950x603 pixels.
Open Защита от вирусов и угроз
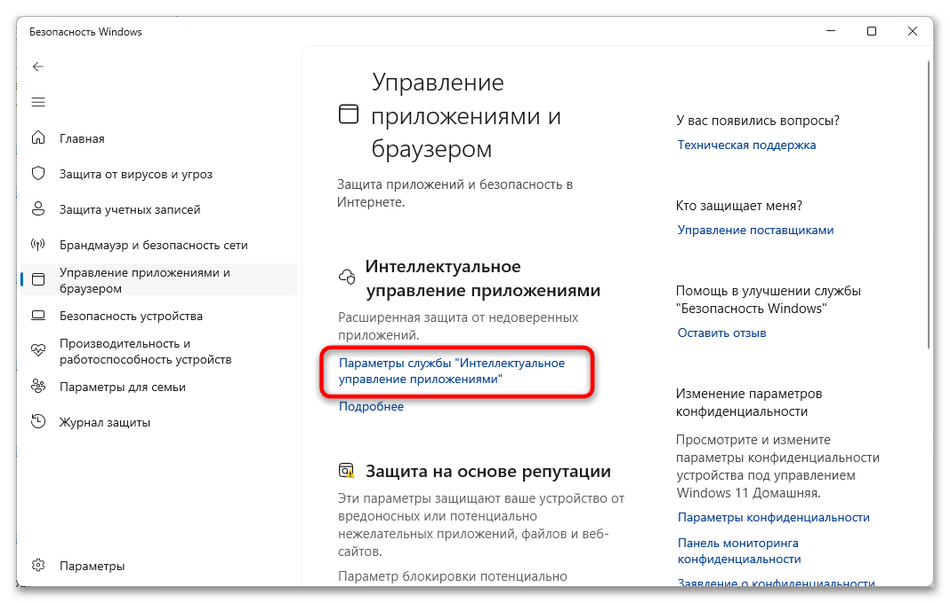(136, 175)
